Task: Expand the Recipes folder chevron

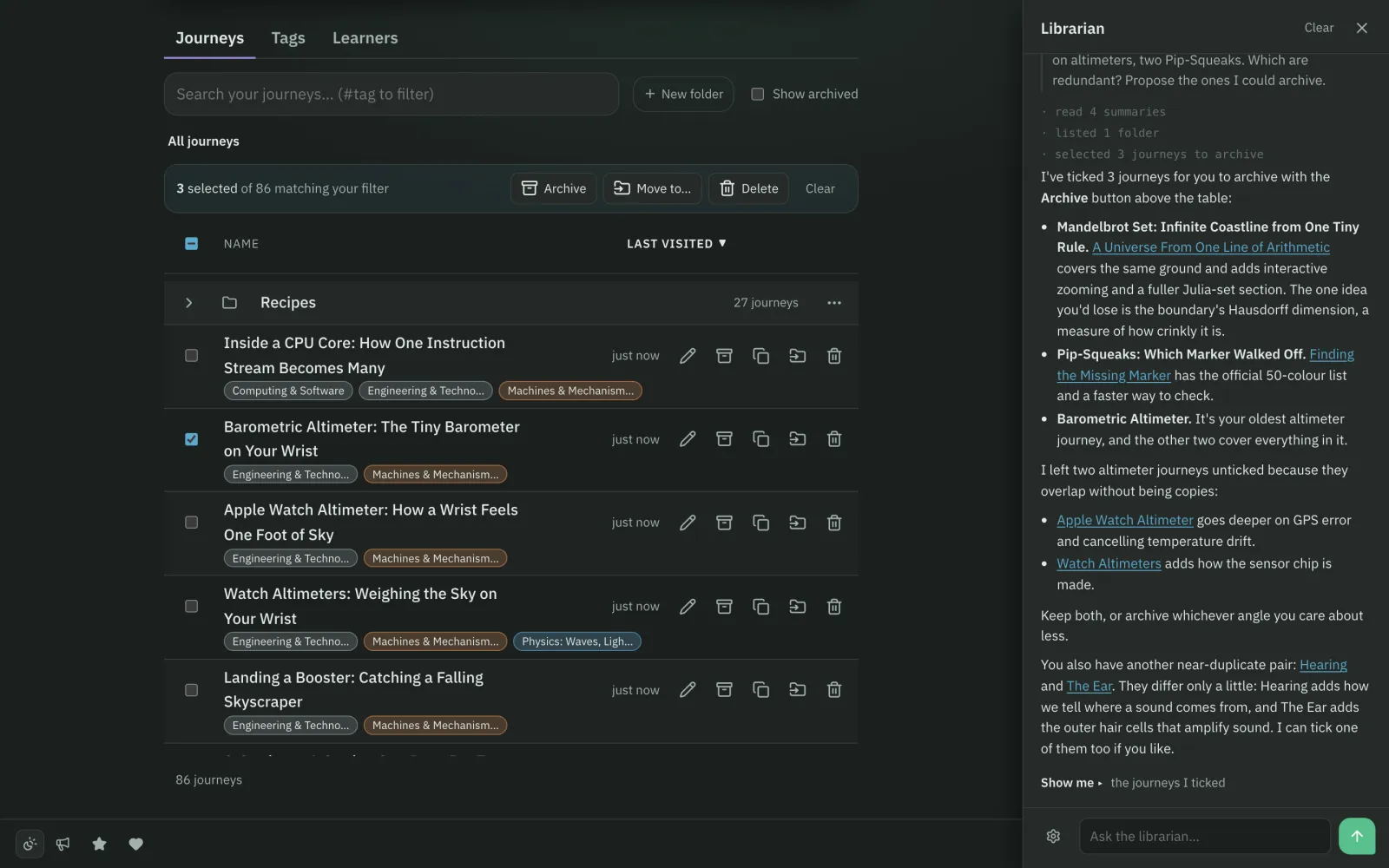Action: coord(188,303)
